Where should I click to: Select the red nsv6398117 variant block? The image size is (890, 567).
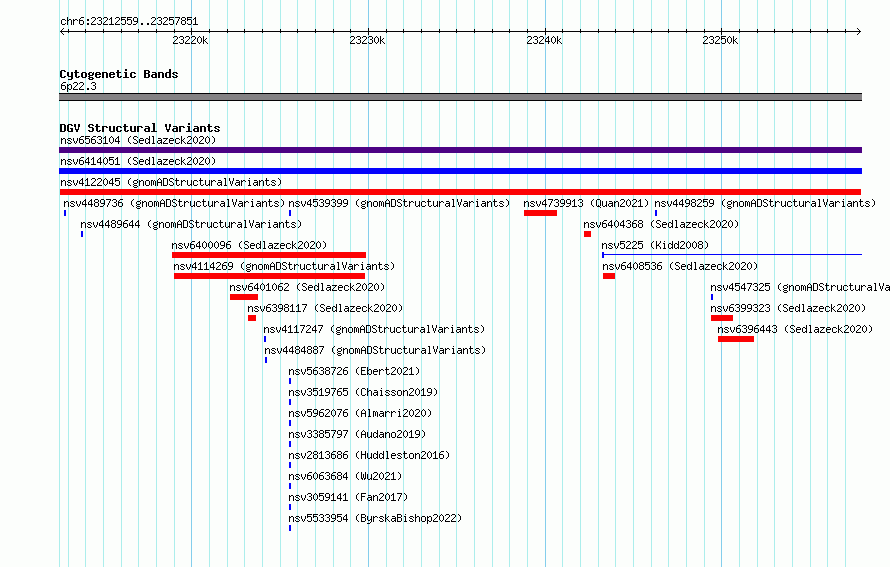tap(252, 318)
